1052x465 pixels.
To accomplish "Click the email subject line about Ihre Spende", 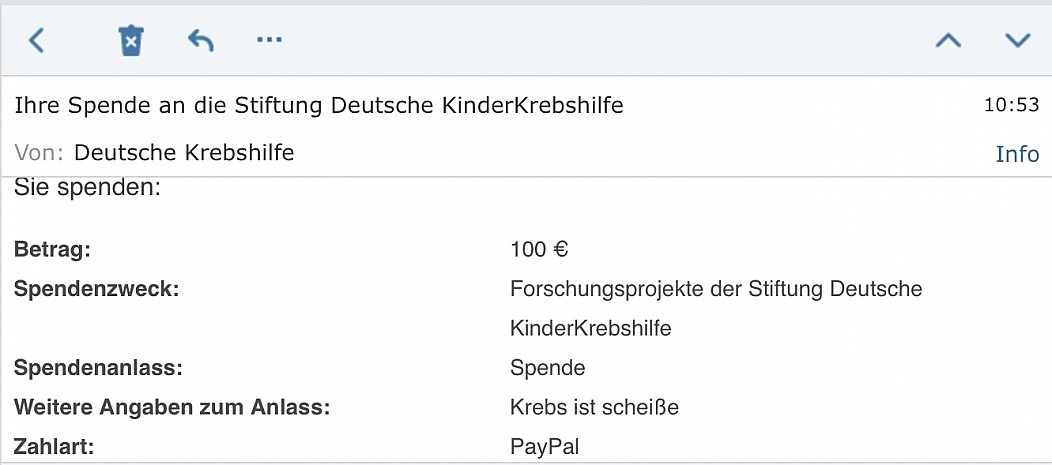I will click(x=319, y=105).
